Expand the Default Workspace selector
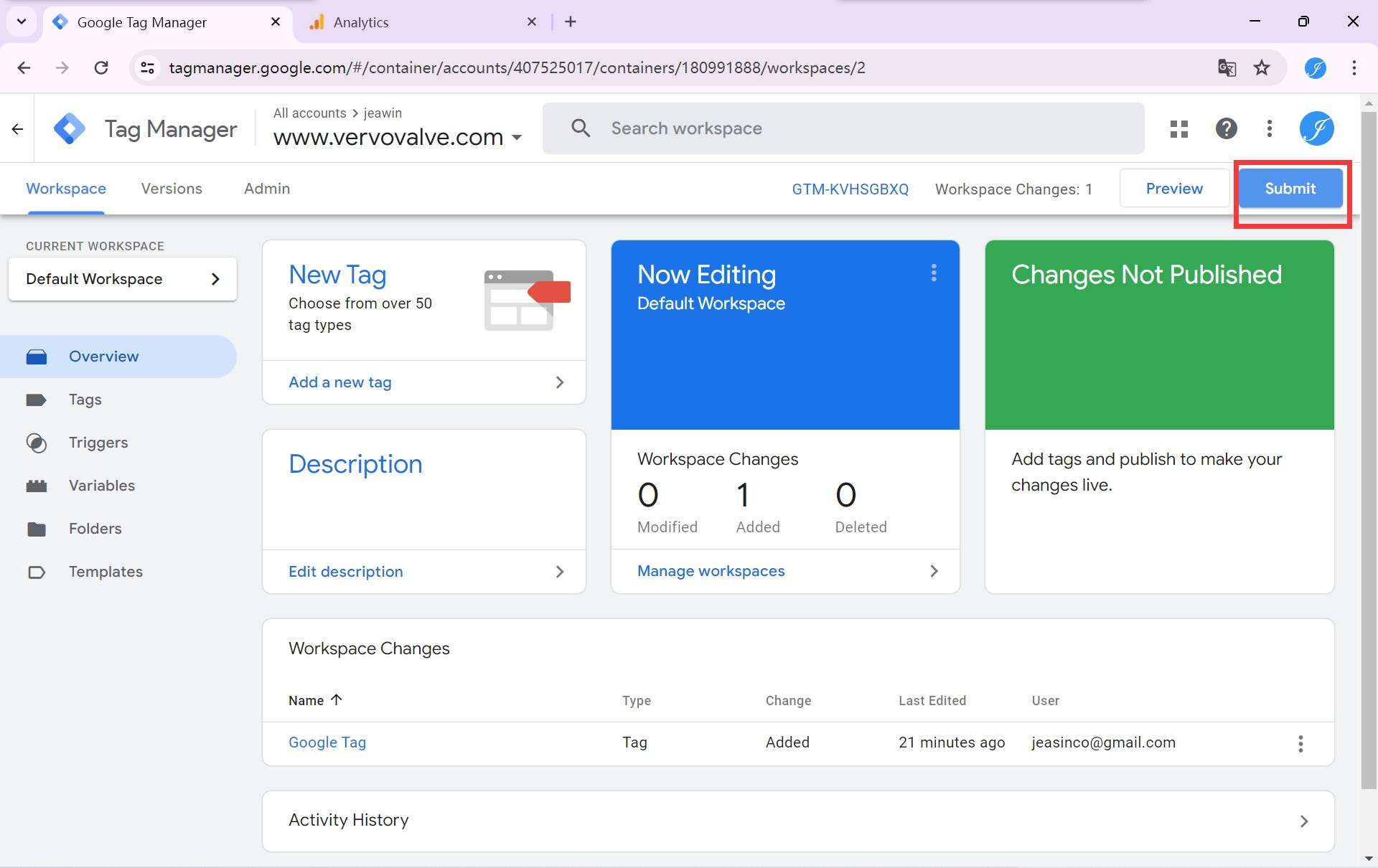Screen dimensions: 1378x868 pos(123,279)
